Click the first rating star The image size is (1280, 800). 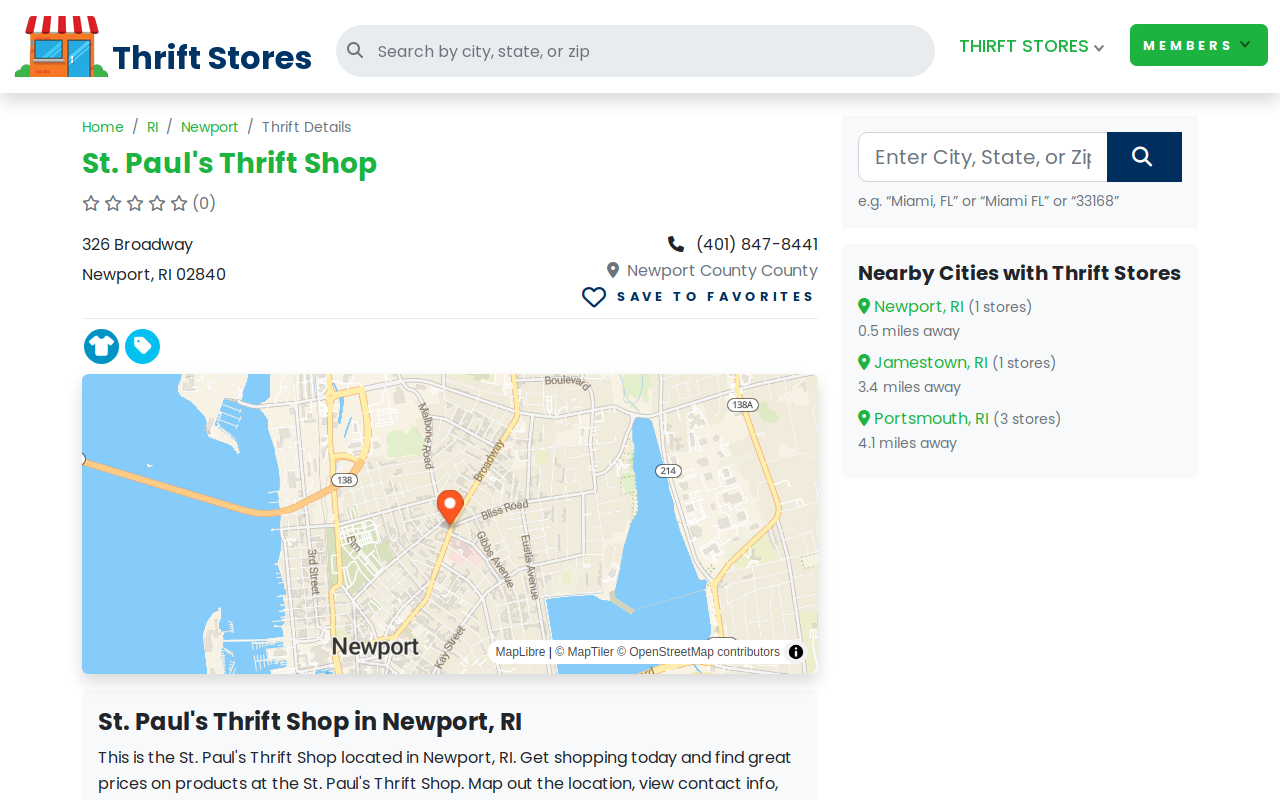pyautogui.click(x=91, y=203)
